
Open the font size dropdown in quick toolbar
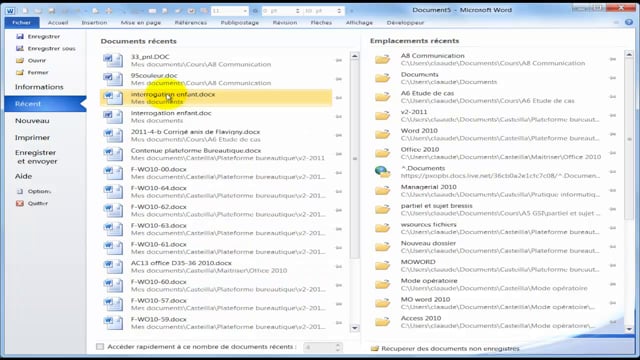pos(245,11)
